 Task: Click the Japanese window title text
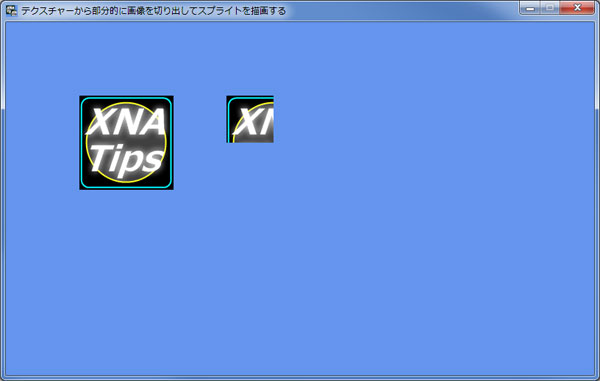pyautogui.click(x=153, y=11)
